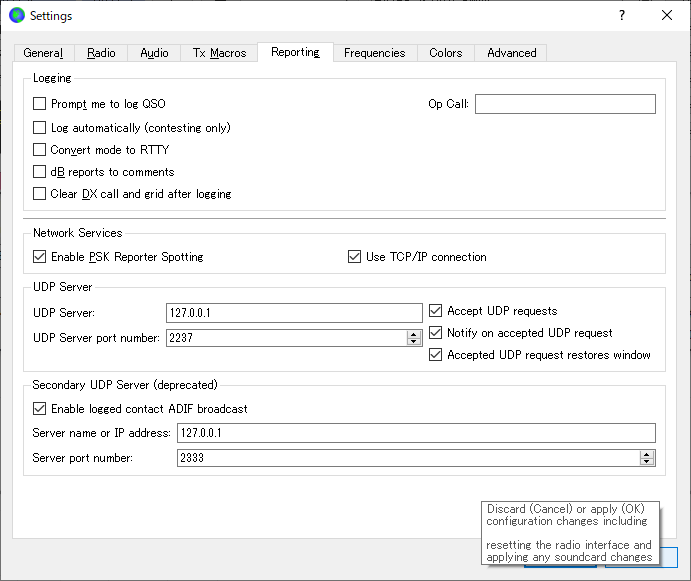Viewport: 691px width, 581px height.
Task: Select the Reporting tab
Action: coord(295,52)
